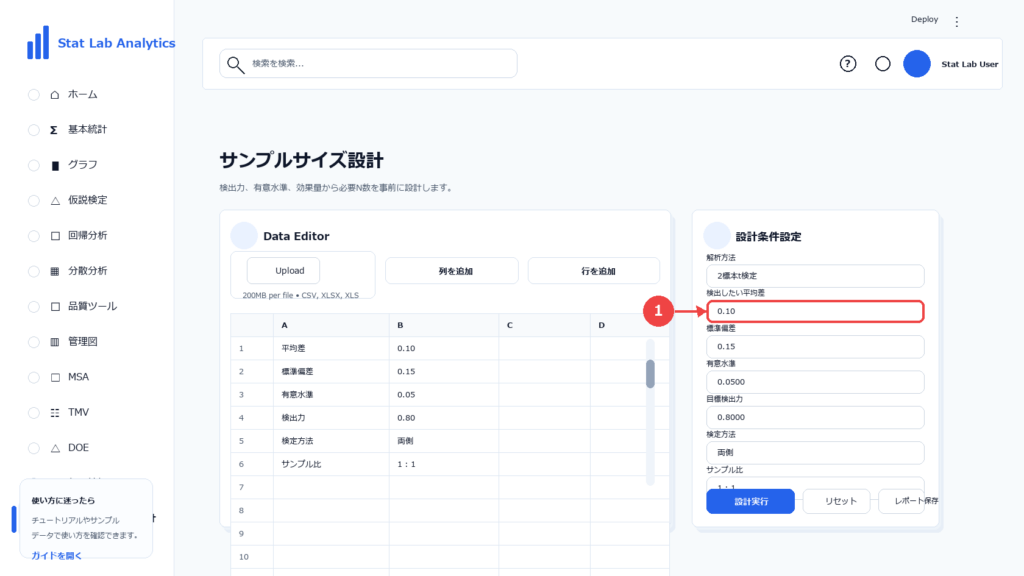Select the 仮説検定 radio button
This screenshot has height=576, width=1024.
click(x=34, y=200)
